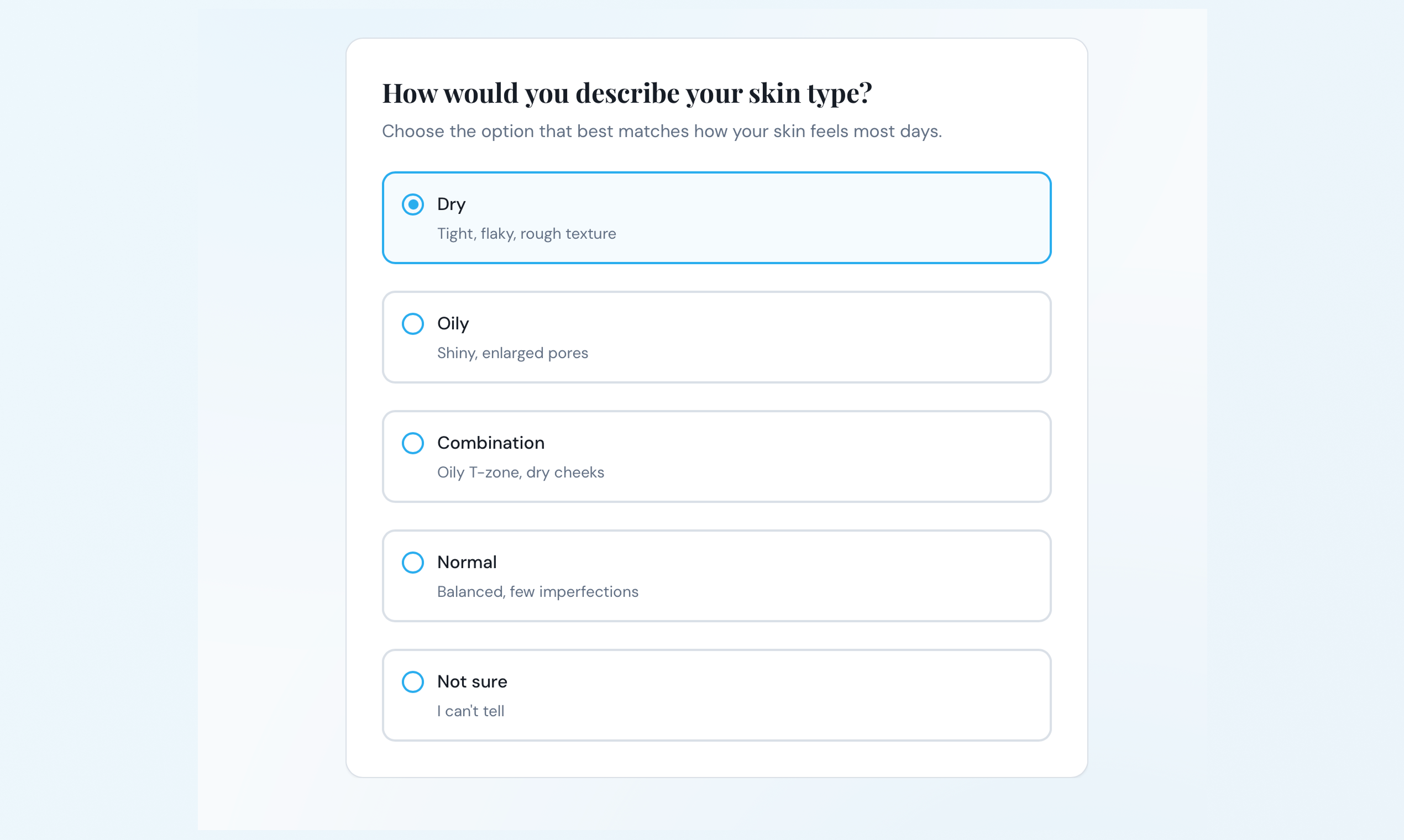Viewport: 1404px width, 840px height.
Task: Click the "Tight, flaky, rough texture" description
Action: click(526, 234)
